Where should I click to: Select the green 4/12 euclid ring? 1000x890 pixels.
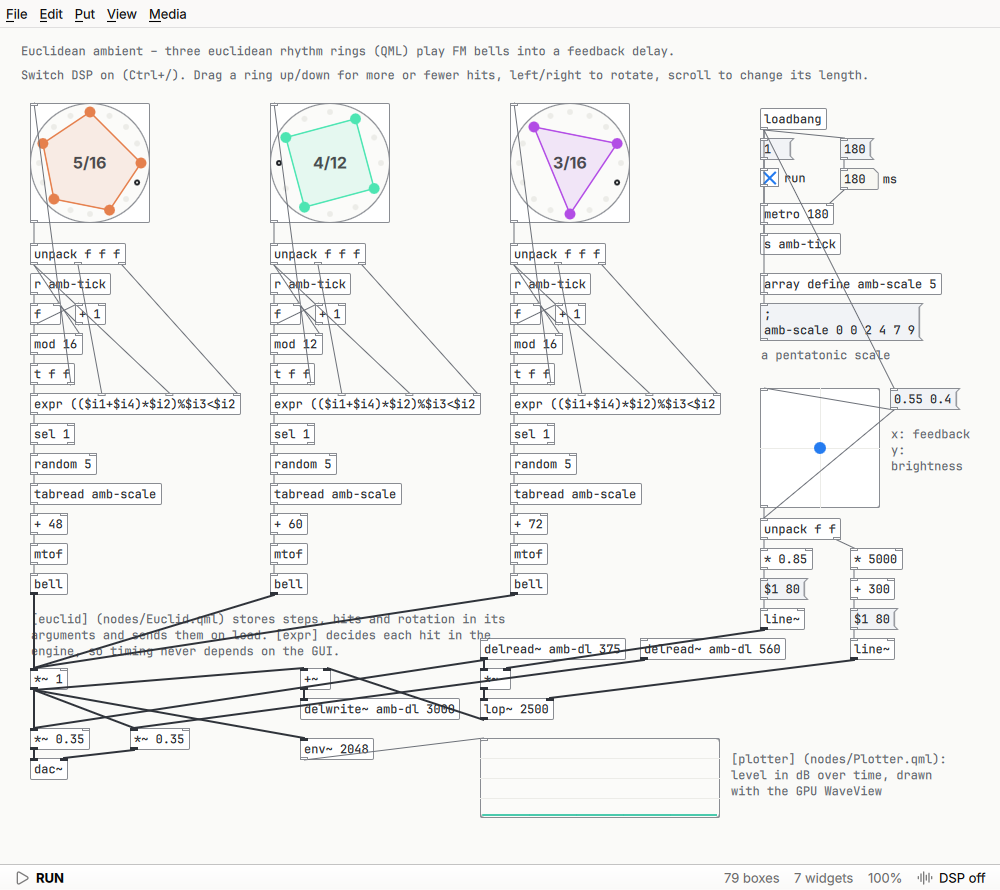click(x=330, y=163)
